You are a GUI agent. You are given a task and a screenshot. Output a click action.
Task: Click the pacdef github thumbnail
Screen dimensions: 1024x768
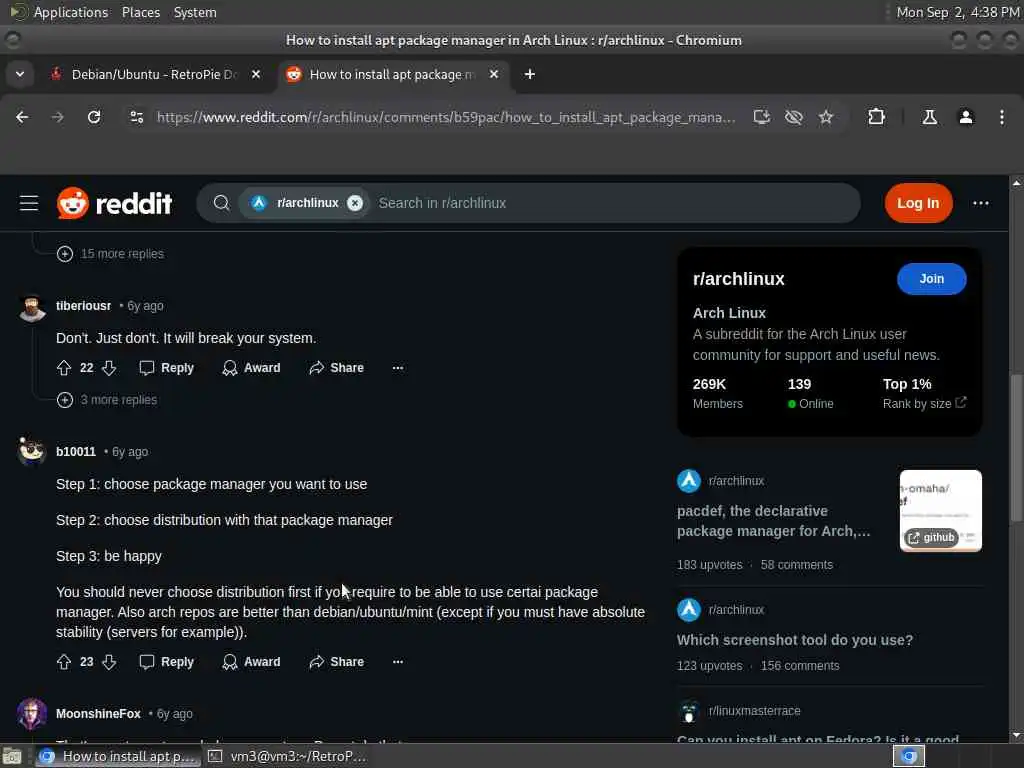click(x=940, y=511)
